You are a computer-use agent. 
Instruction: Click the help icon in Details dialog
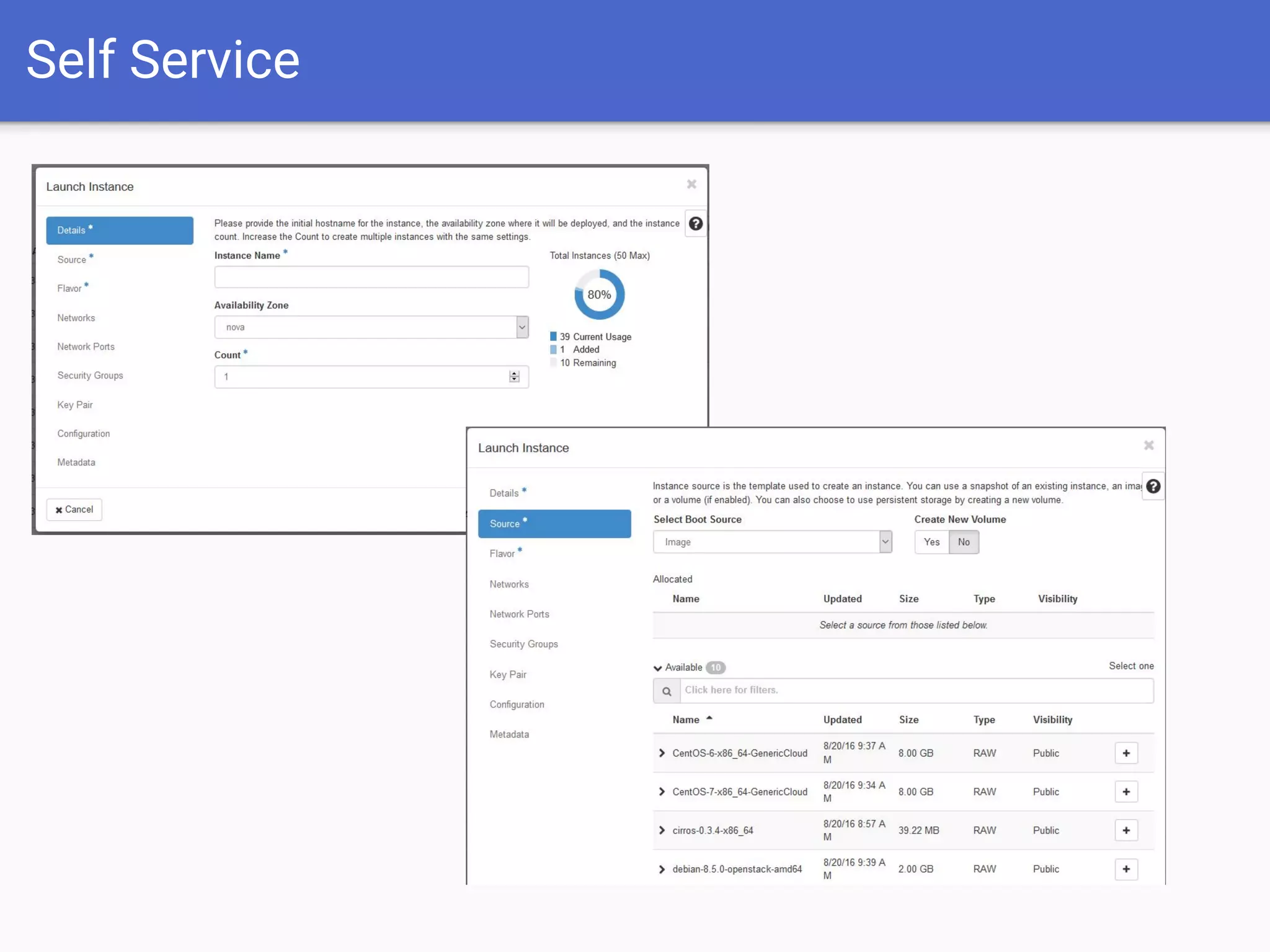tap(695, 224)
